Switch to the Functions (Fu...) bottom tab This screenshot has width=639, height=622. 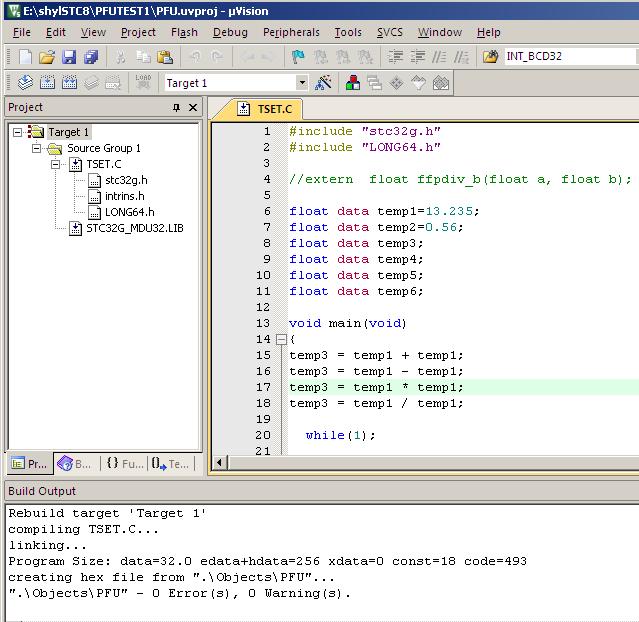click(124, 464)
